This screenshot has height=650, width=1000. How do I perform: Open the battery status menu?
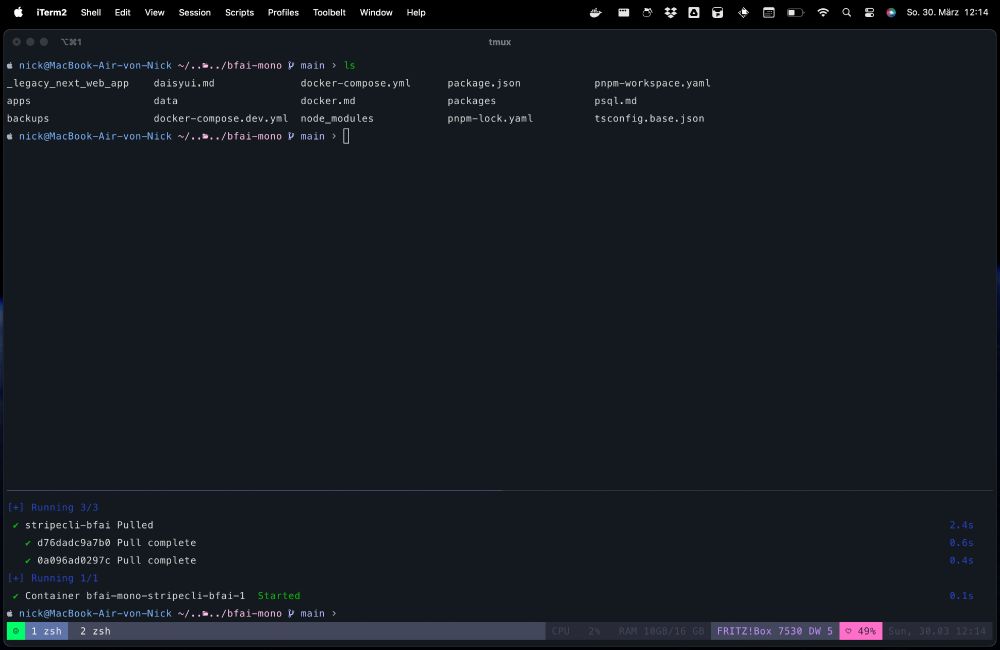(795, 12)
